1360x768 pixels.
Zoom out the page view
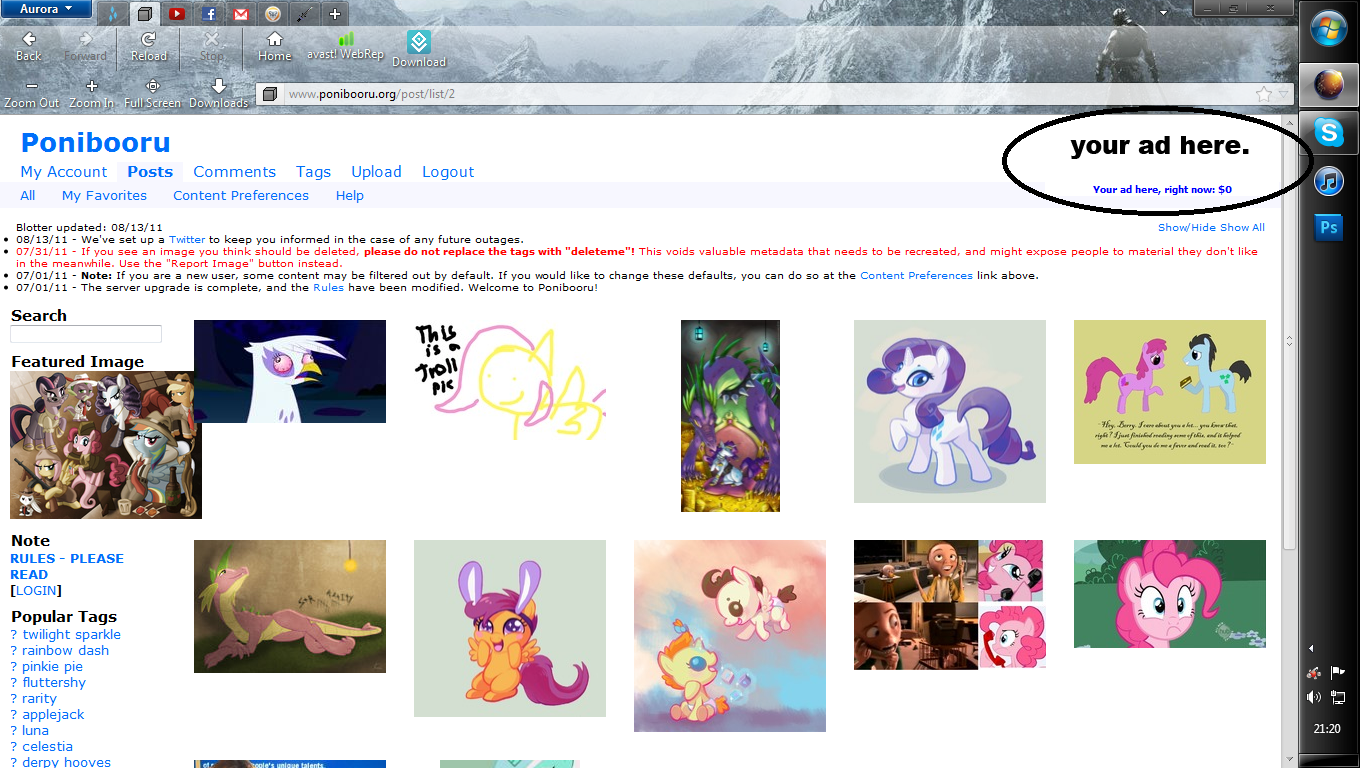[32, 94]
